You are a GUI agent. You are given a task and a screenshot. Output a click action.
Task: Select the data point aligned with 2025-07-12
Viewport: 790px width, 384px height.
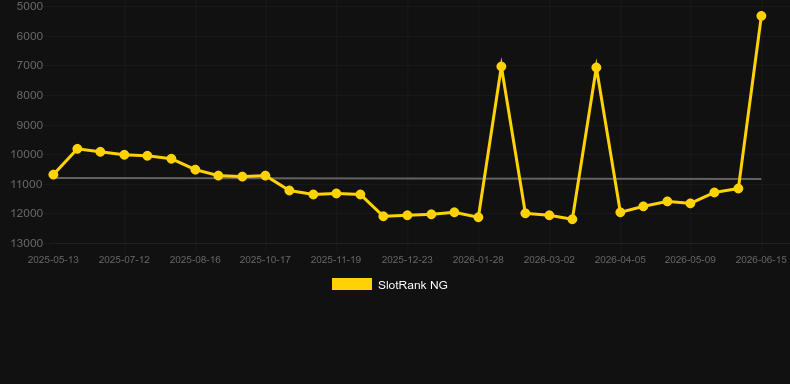tap(124, 155)
